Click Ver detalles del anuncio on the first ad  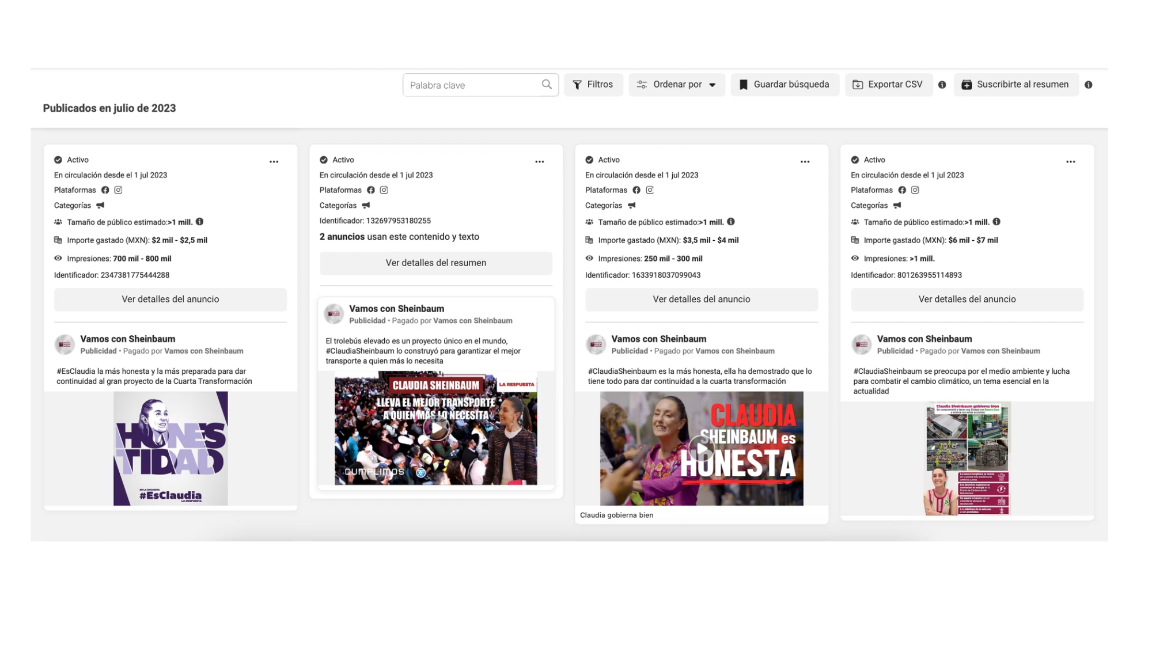pos(170,298)
